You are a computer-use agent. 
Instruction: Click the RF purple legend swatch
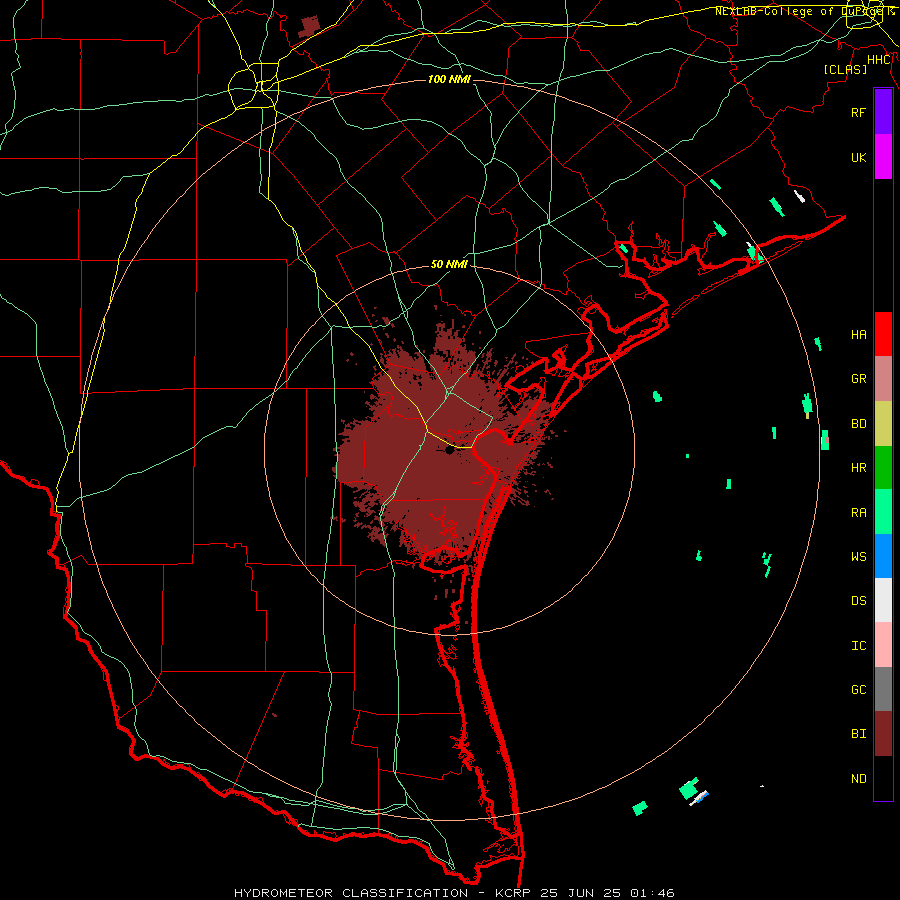click(883, 112)
